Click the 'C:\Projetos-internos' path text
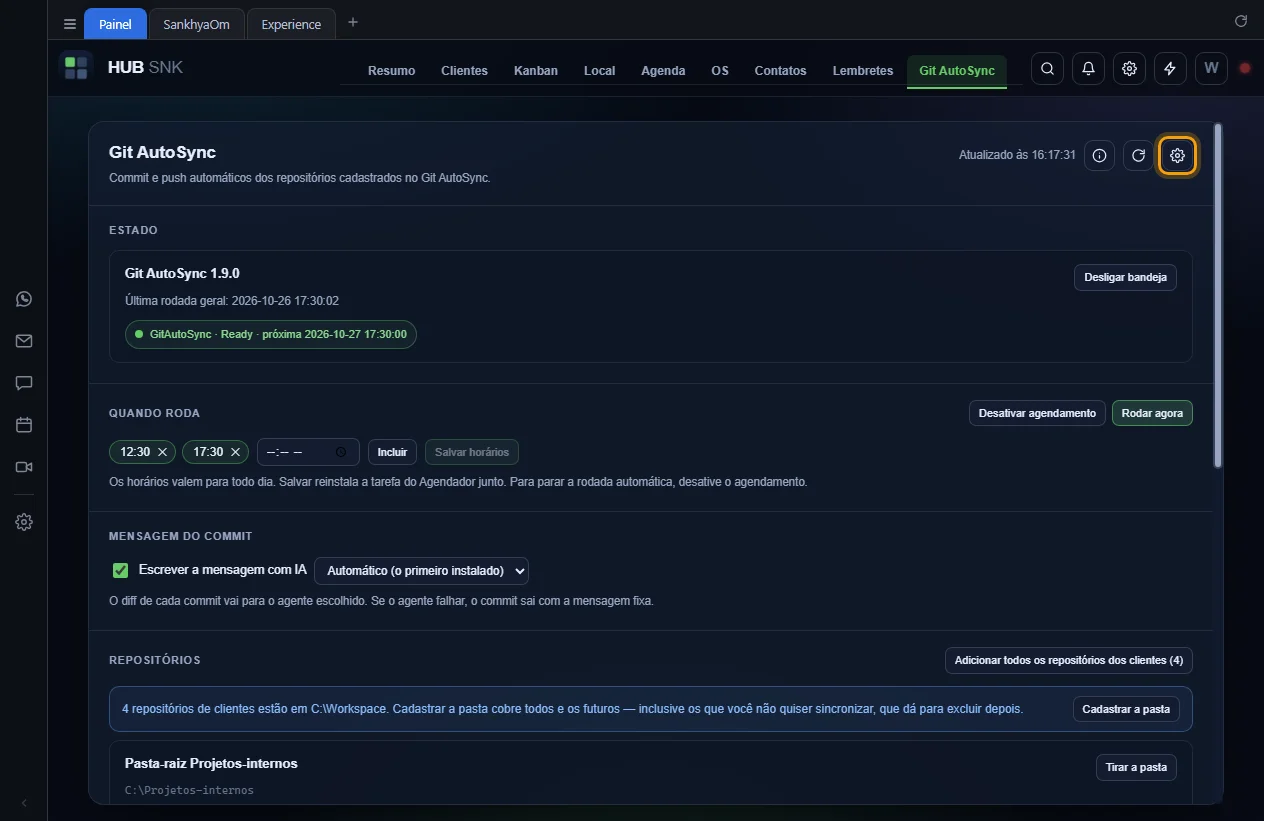This screenshot has width=1264, height=821. 189,790
